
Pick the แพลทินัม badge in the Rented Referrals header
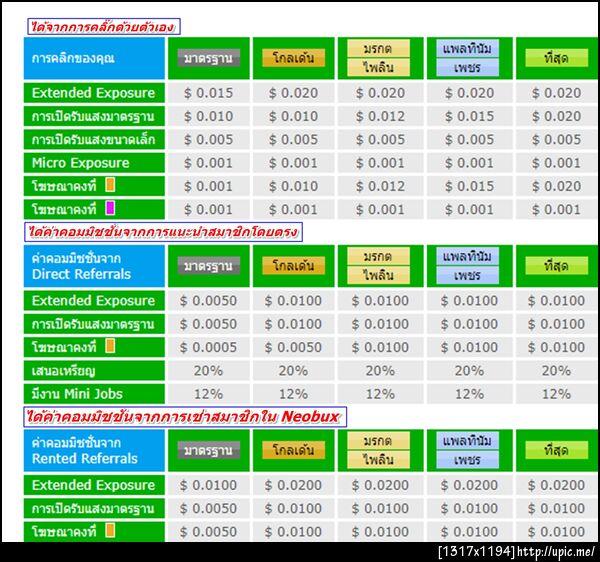tap(468, 441)
